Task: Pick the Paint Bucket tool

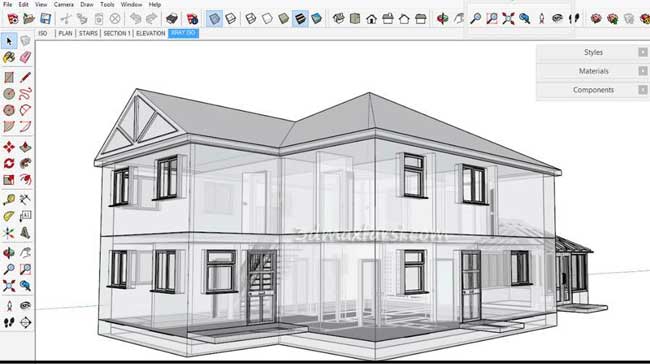Action: pos(9,57)
